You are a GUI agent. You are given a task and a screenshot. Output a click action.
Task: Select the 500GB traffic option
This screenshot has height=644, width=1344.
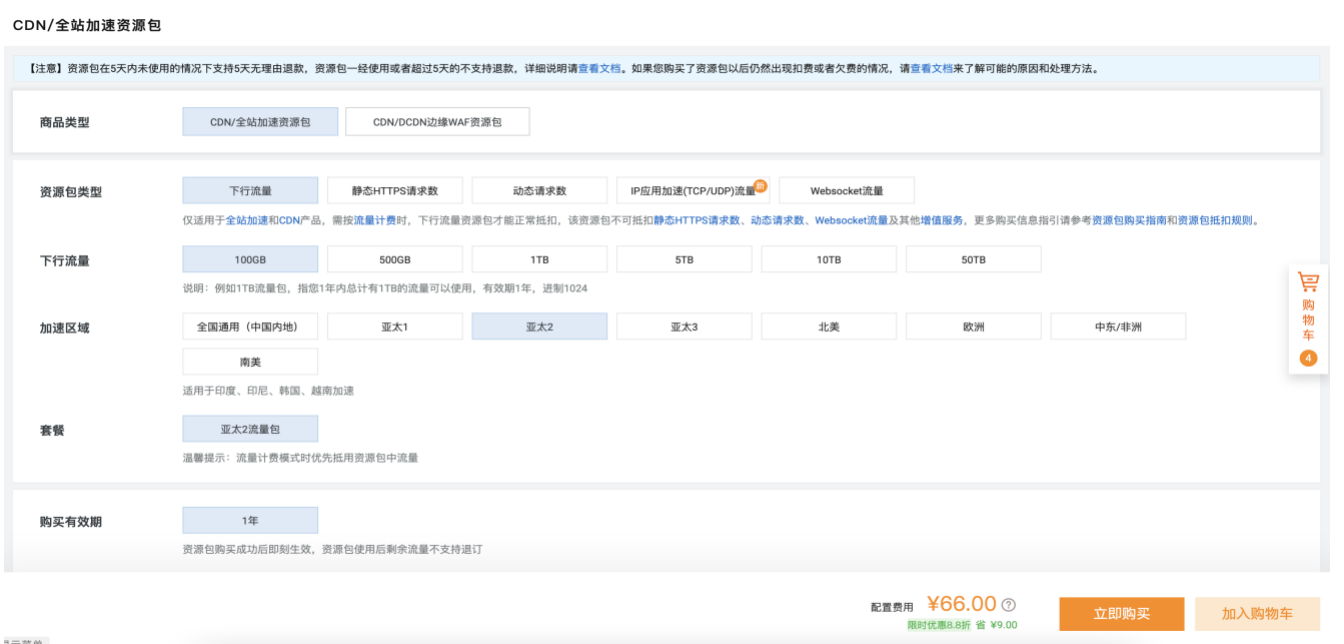point(395,259)
